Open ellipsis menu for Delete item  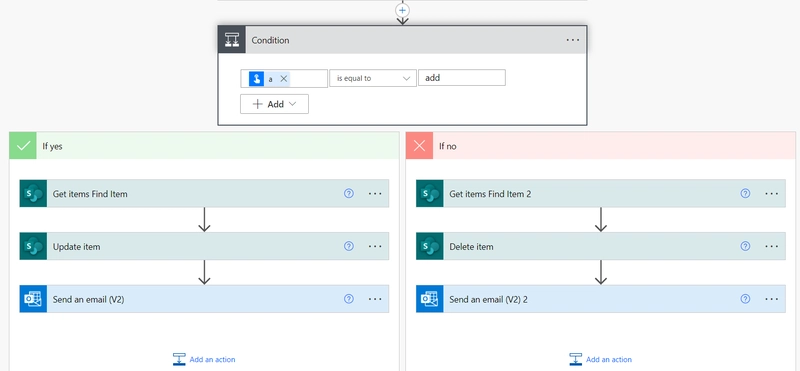coord(771,246)
